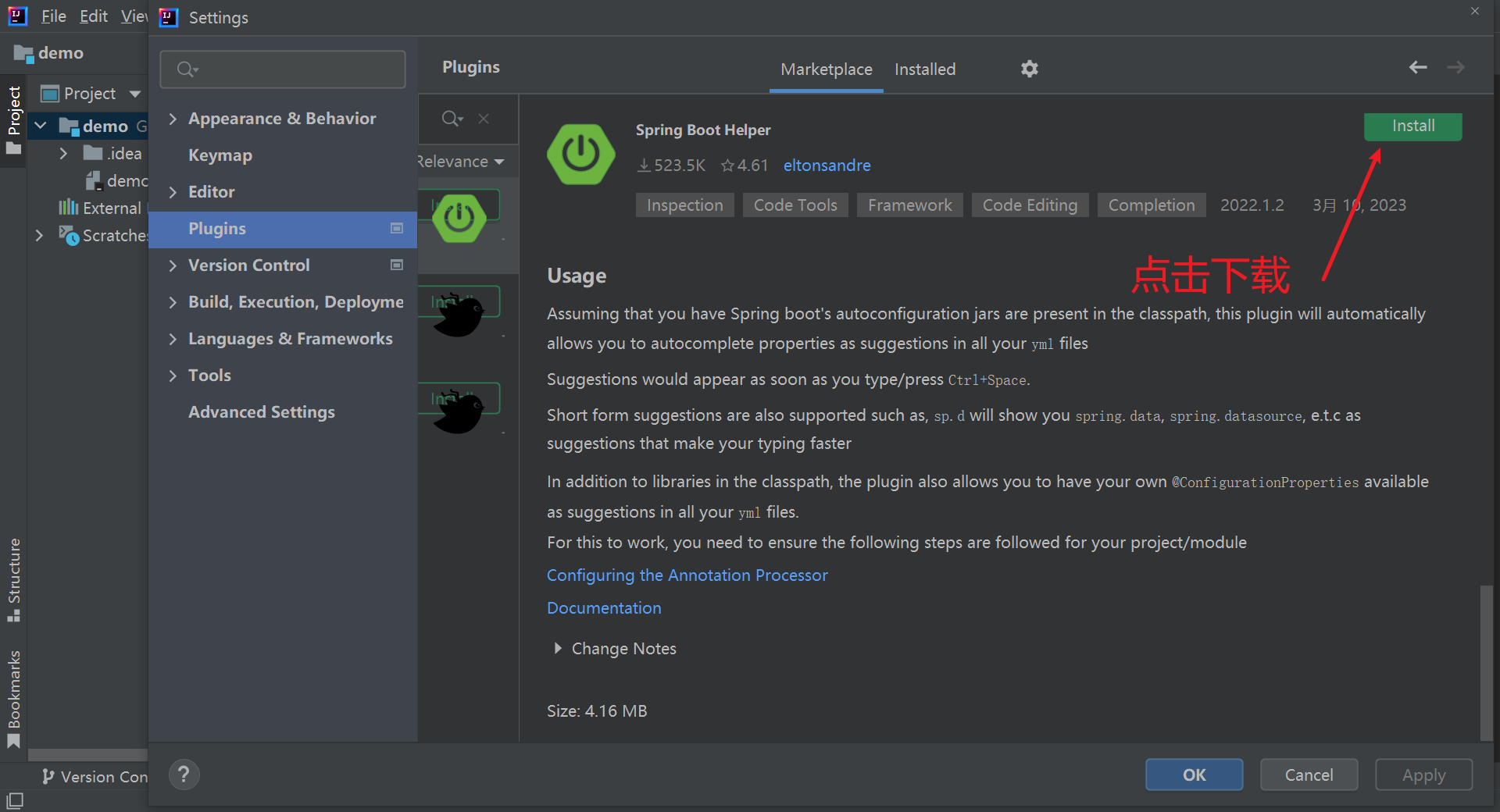Expand the Tools settings category
The image size is (1500, 812).
click(x=173, y=376)
